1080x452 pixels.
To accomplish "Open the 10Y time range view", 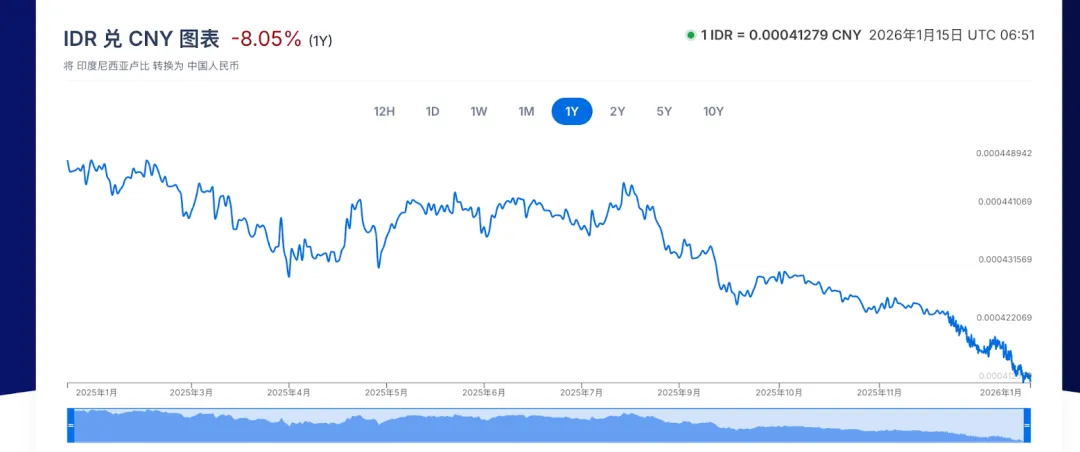I will pos(713,111).
